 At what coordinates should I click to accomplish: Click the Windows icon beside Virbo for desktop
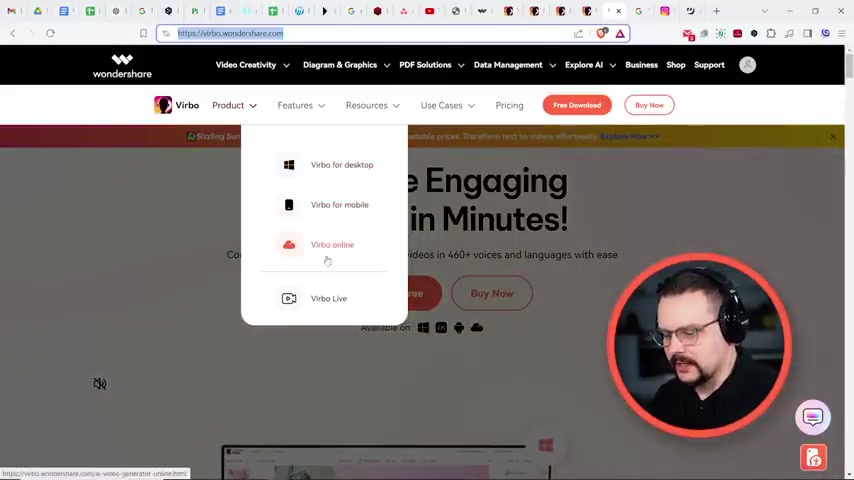coord(289,165)
